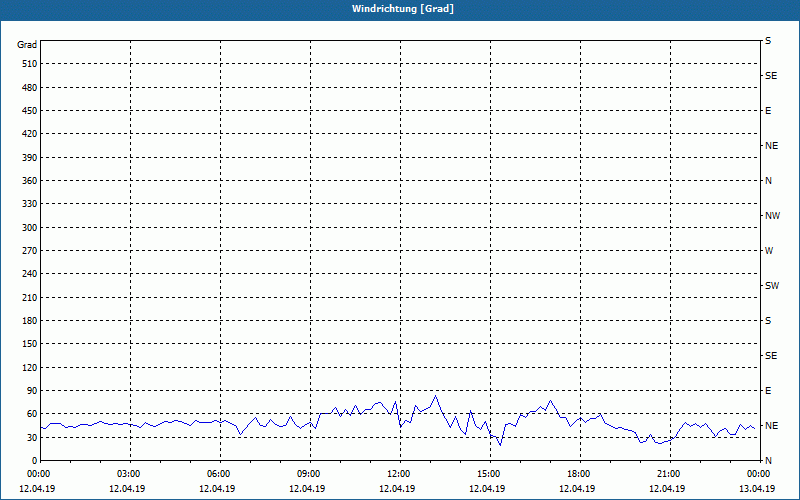Click the 390 label on degree axis
This screenshot has height=500, width=800.
(x=28, y=157)
